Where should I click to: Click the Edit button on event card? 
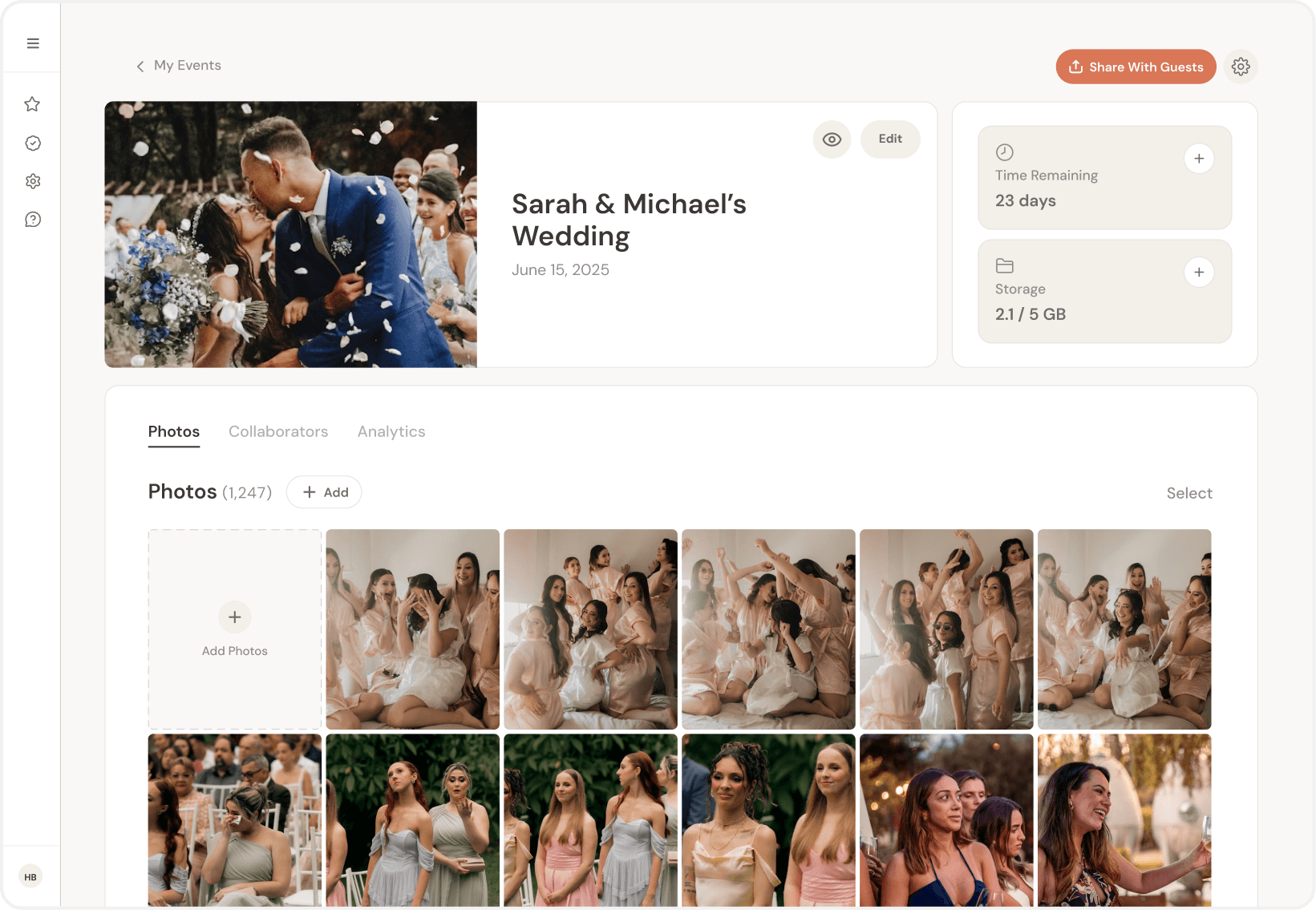coord(890,140)
